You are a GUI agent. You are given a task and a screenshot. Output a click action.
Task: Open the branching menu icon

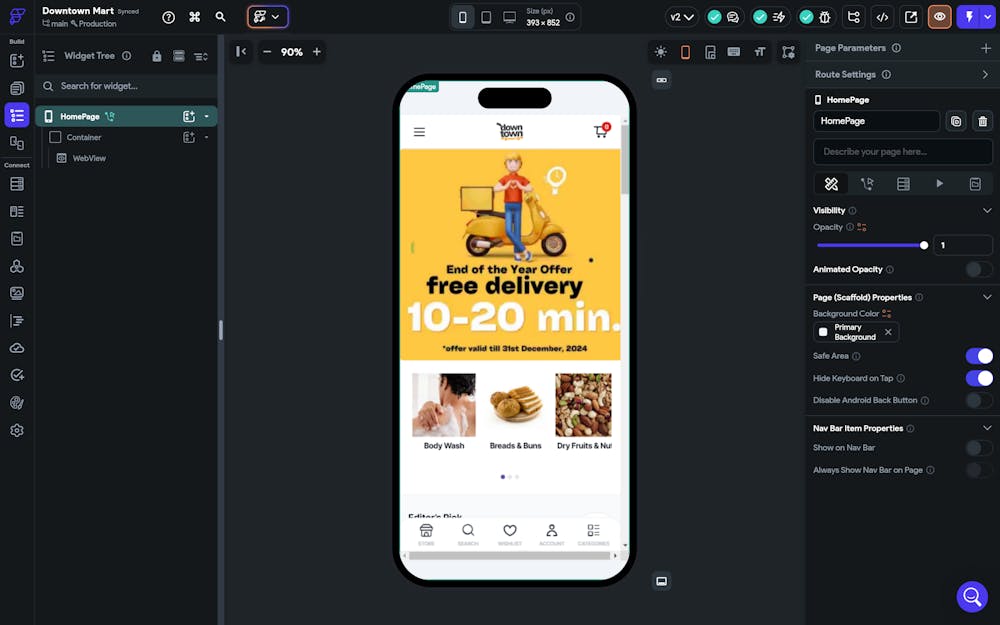click(853, 17)
